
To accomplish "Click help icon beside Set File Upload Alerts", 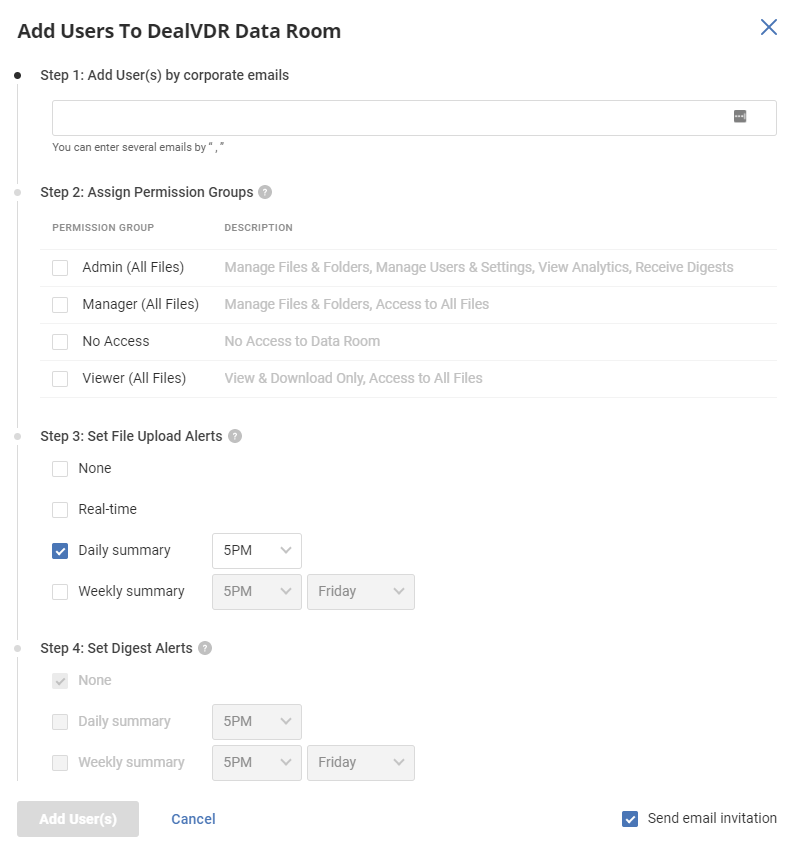I will click(235, 436).
